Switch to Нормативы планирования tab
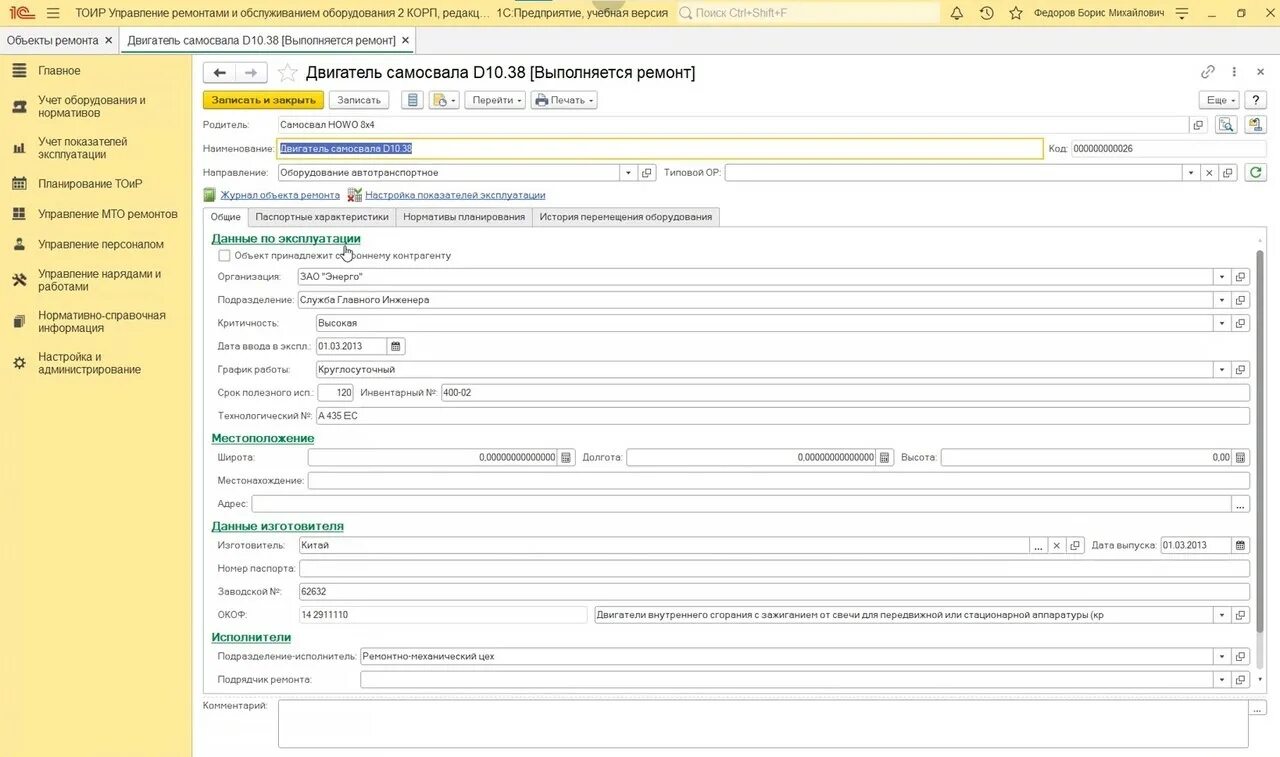This screenshot has width=1280, height=757. point(464,217)
